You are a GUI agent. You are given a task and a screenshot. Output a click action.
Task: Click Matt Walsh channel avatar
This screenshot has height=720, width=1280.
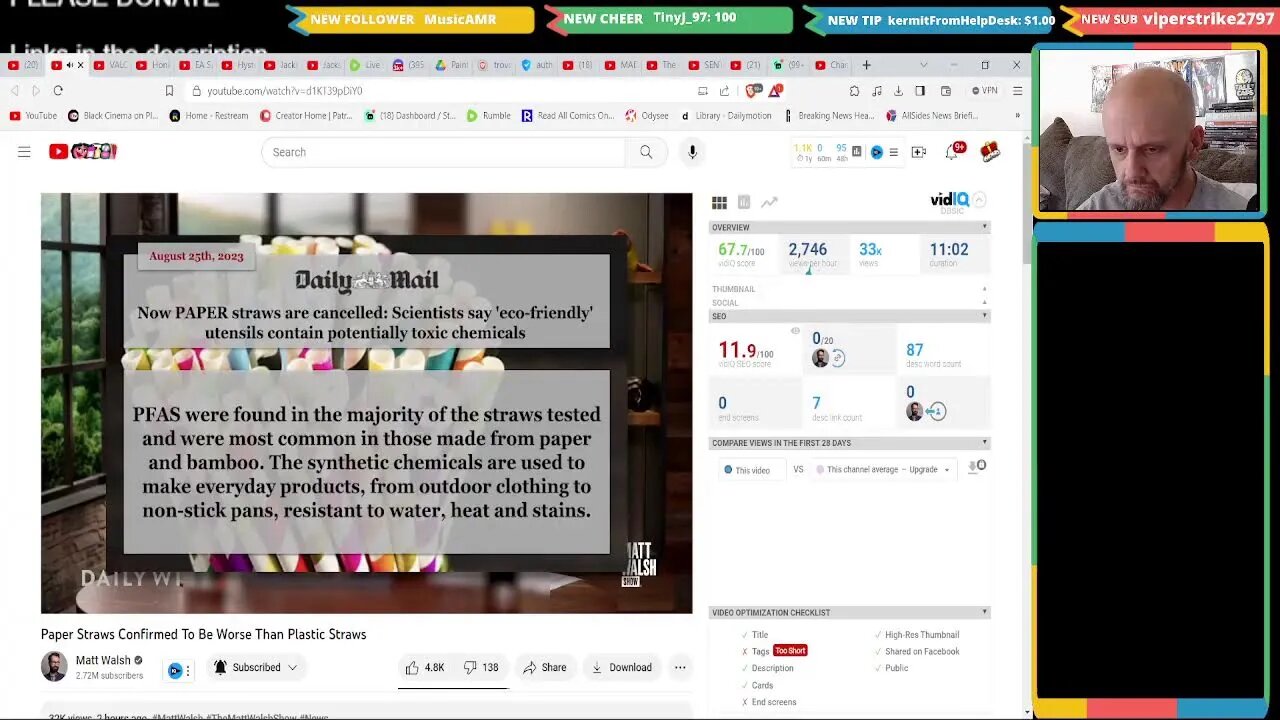tap(54, 667)
